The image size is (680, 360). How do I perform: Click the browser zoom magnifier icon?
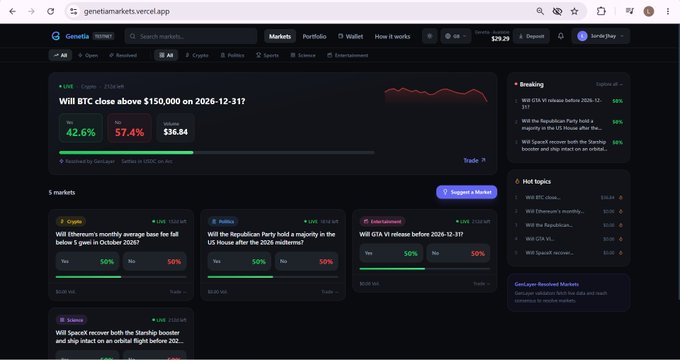540,11
